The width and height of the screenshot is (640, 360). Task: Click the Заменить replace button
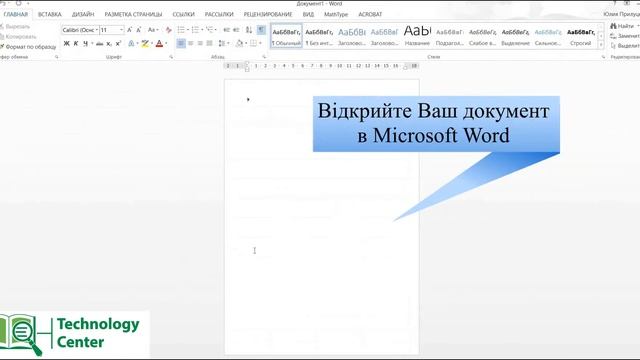(624, 36)
